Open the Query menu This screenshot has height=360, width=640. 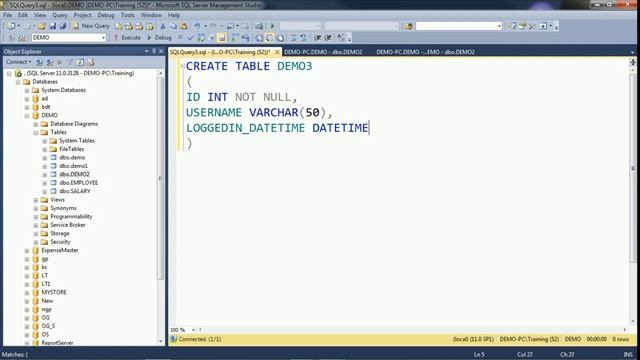[x=60, y=15]
